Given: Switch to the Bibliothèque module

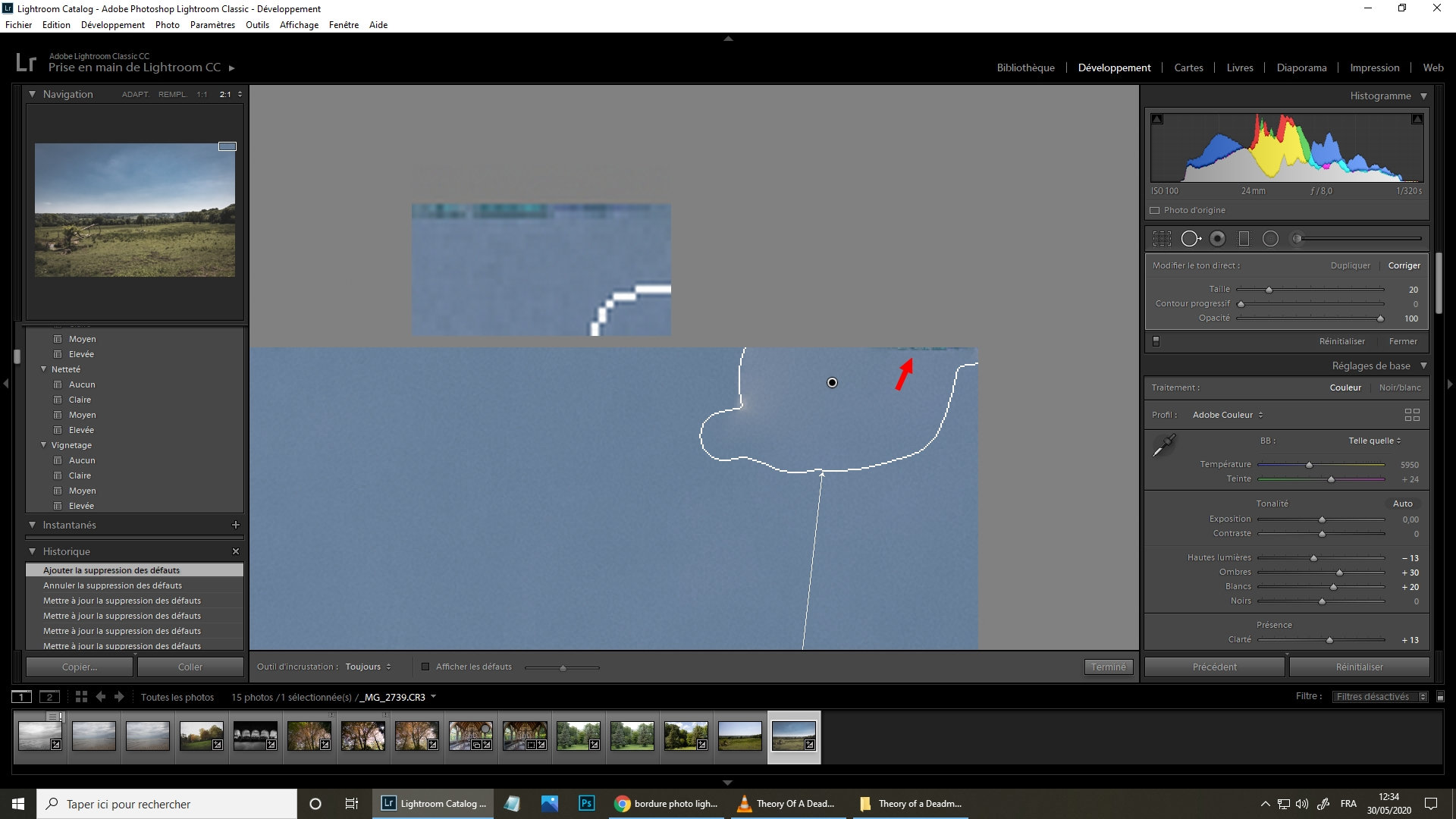Looking at the screenshot, I should coord(1025,67).
